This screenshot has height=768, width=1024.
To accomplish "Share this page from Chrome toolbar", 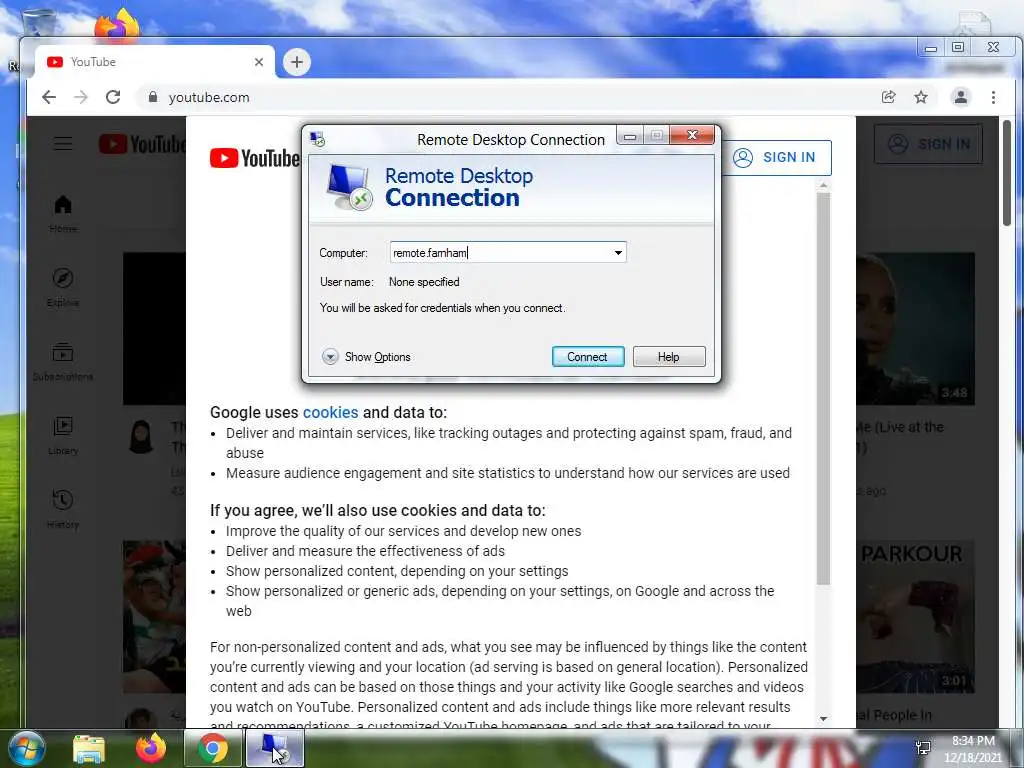I will 888,97.
